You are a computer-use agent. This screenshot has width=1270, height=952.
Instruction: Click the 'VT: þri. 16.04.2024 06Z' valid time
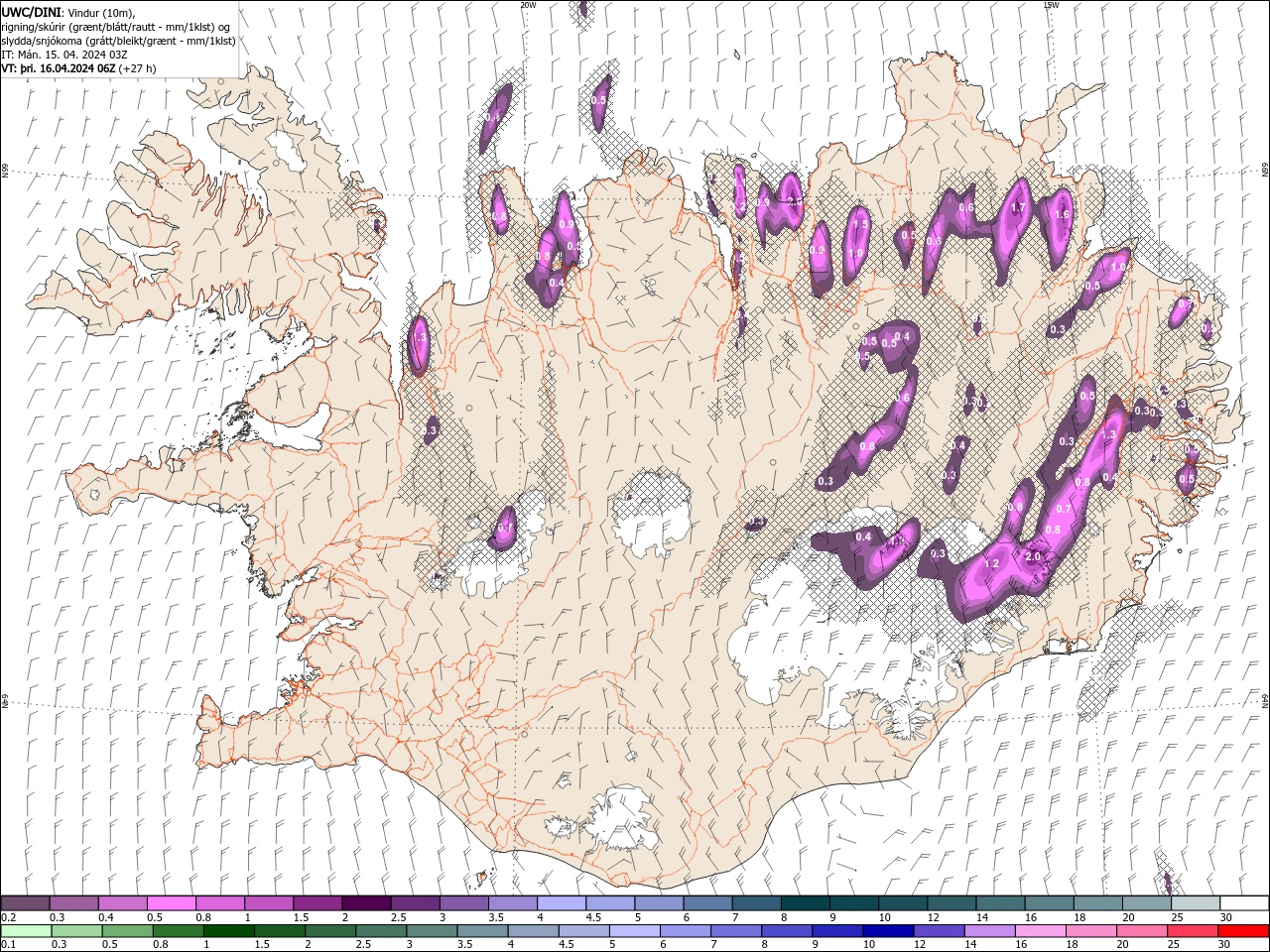pos(59,68)
